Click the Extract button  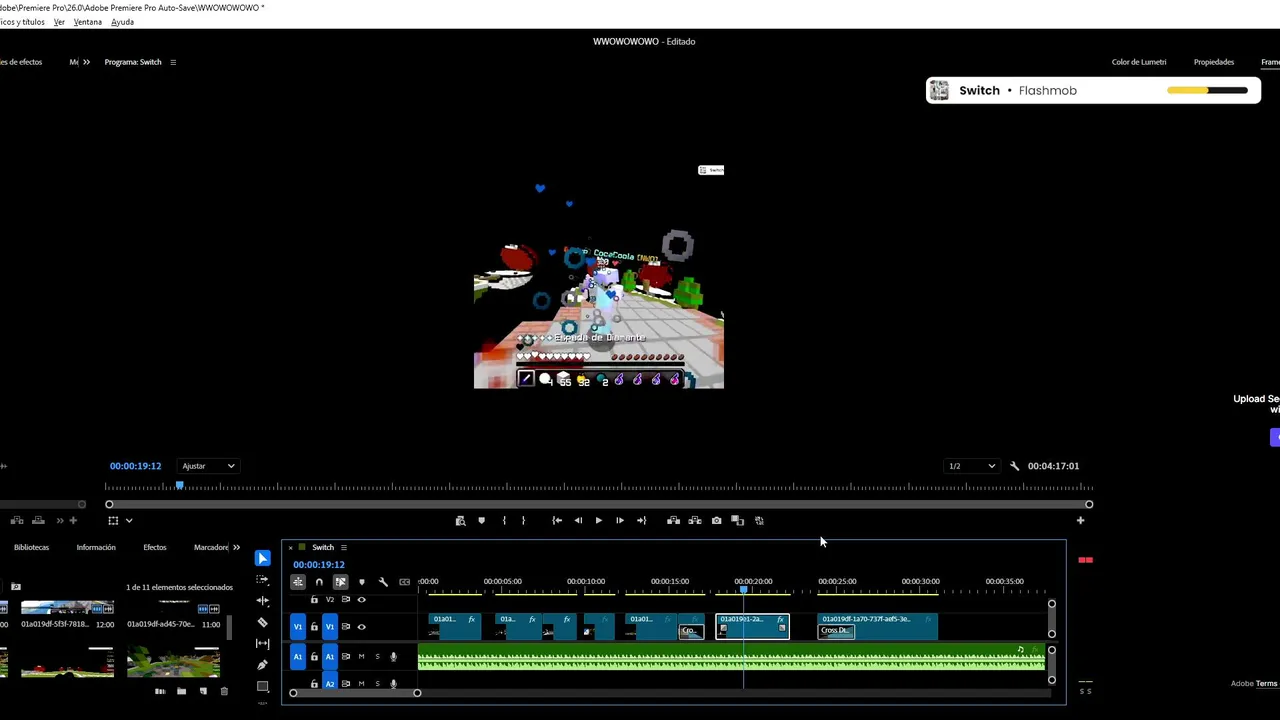695,521
